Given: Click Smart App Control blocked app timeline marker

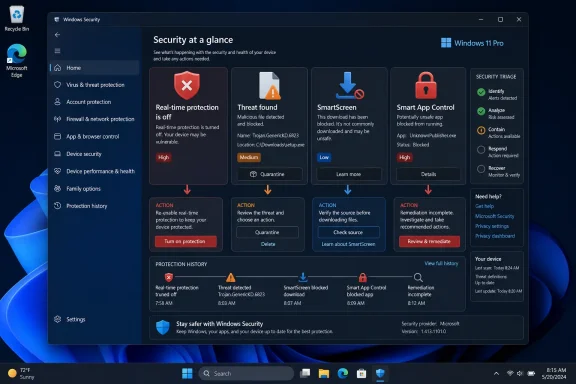Looking at the screenshot, I should [363, 277].
